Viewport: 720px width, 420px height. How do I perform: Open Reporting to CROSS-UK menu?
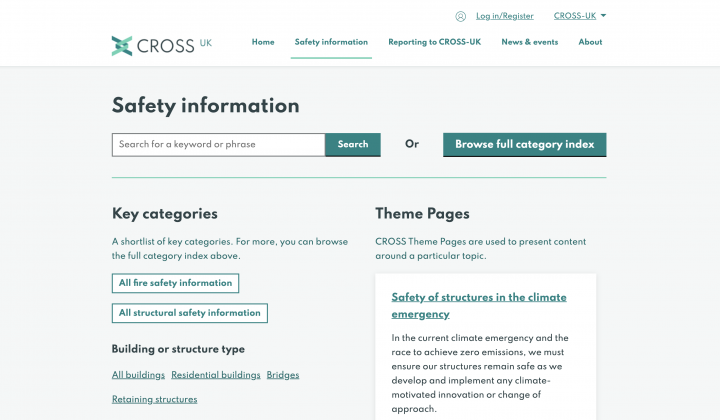(x=434, y=42)
